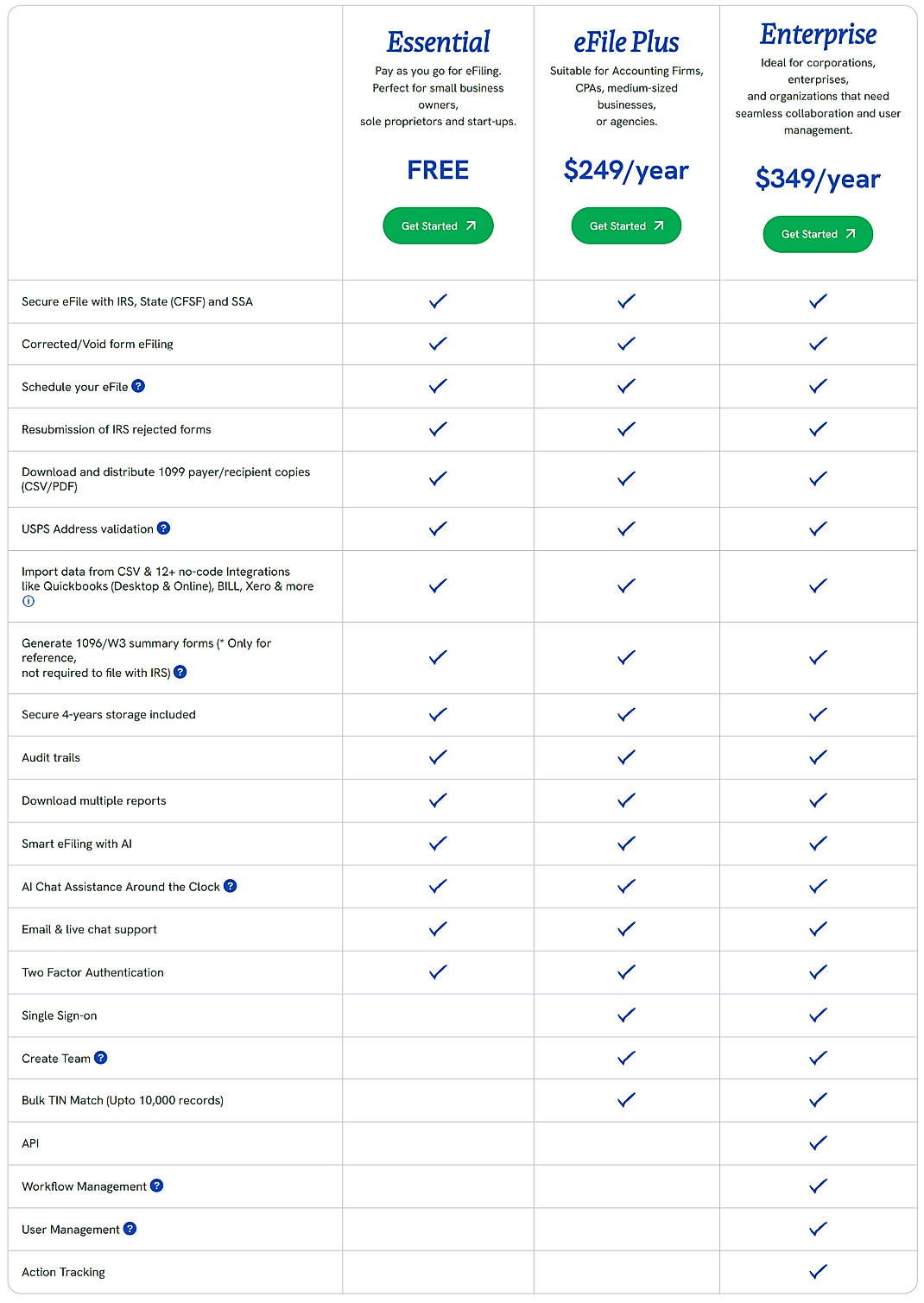This screenshot has height=1303, width=924.
Task: Click the arrow icon inside Essential's Get Started button
Action: point(471,225)
